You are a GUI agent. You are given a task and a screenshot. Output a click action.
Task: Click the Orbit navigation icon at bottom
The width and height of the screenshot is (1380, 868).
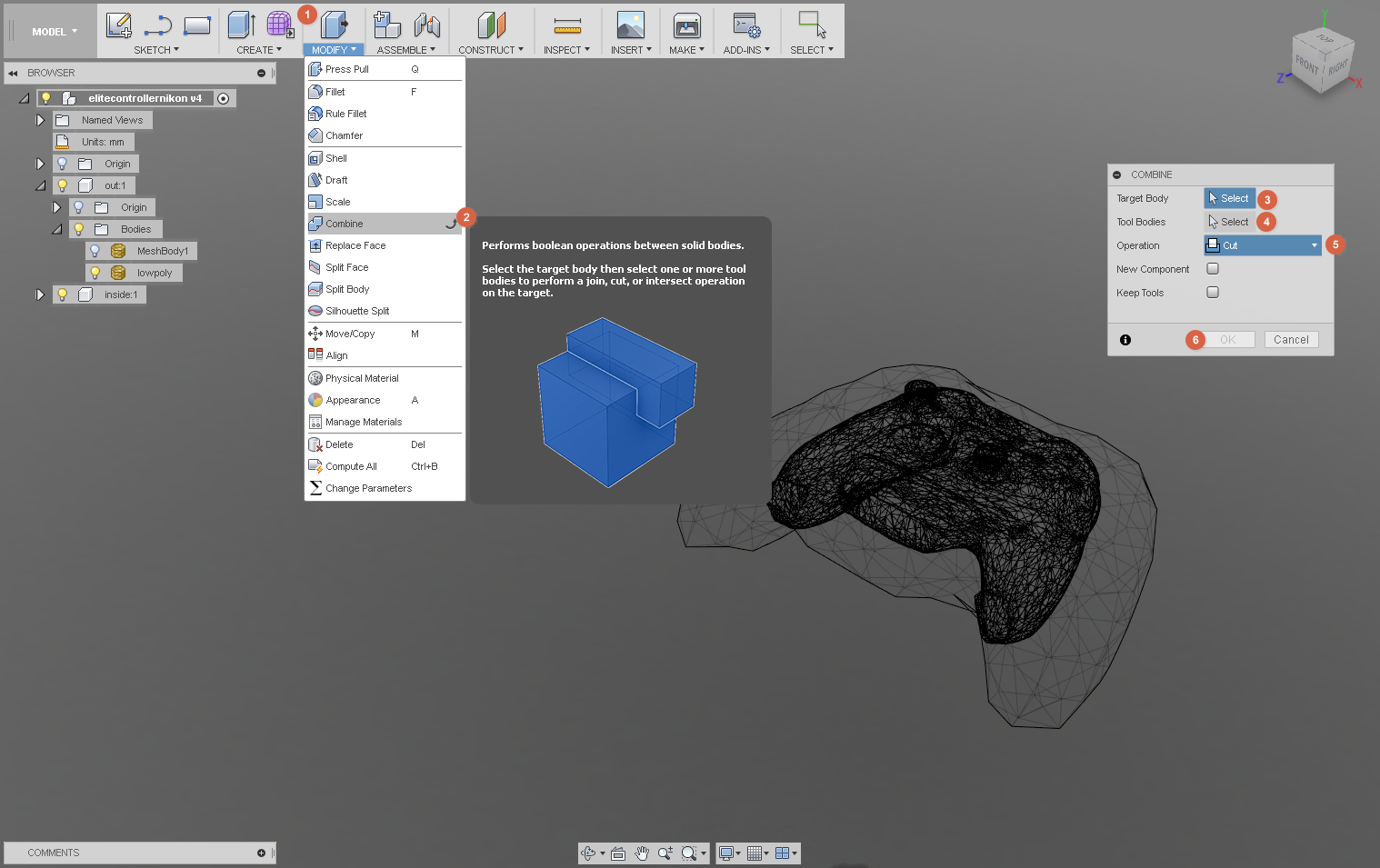point(588,853)
